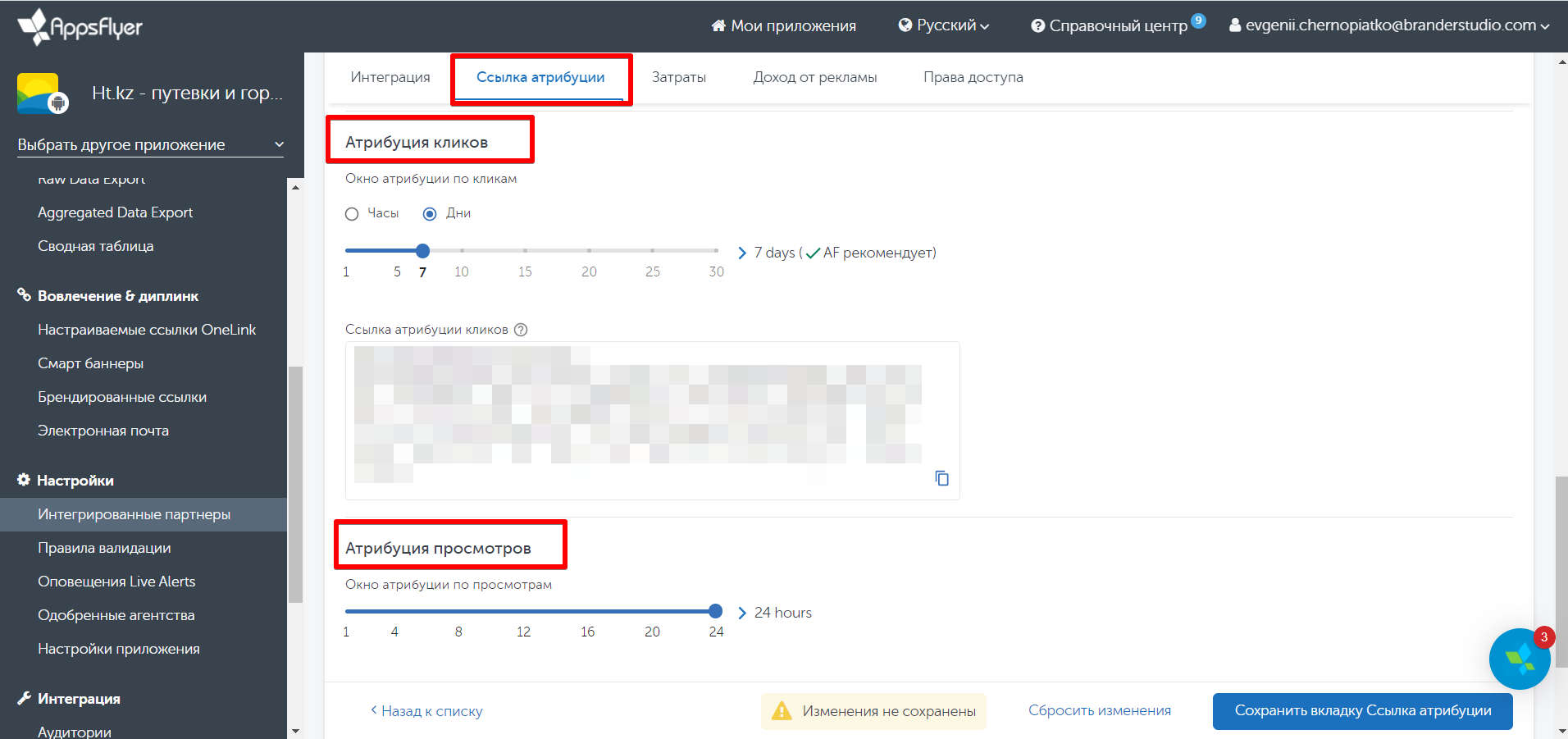Screen dimensions: 1568x739
Task: Save the Attribution link tab
Action: point(1362,711)
